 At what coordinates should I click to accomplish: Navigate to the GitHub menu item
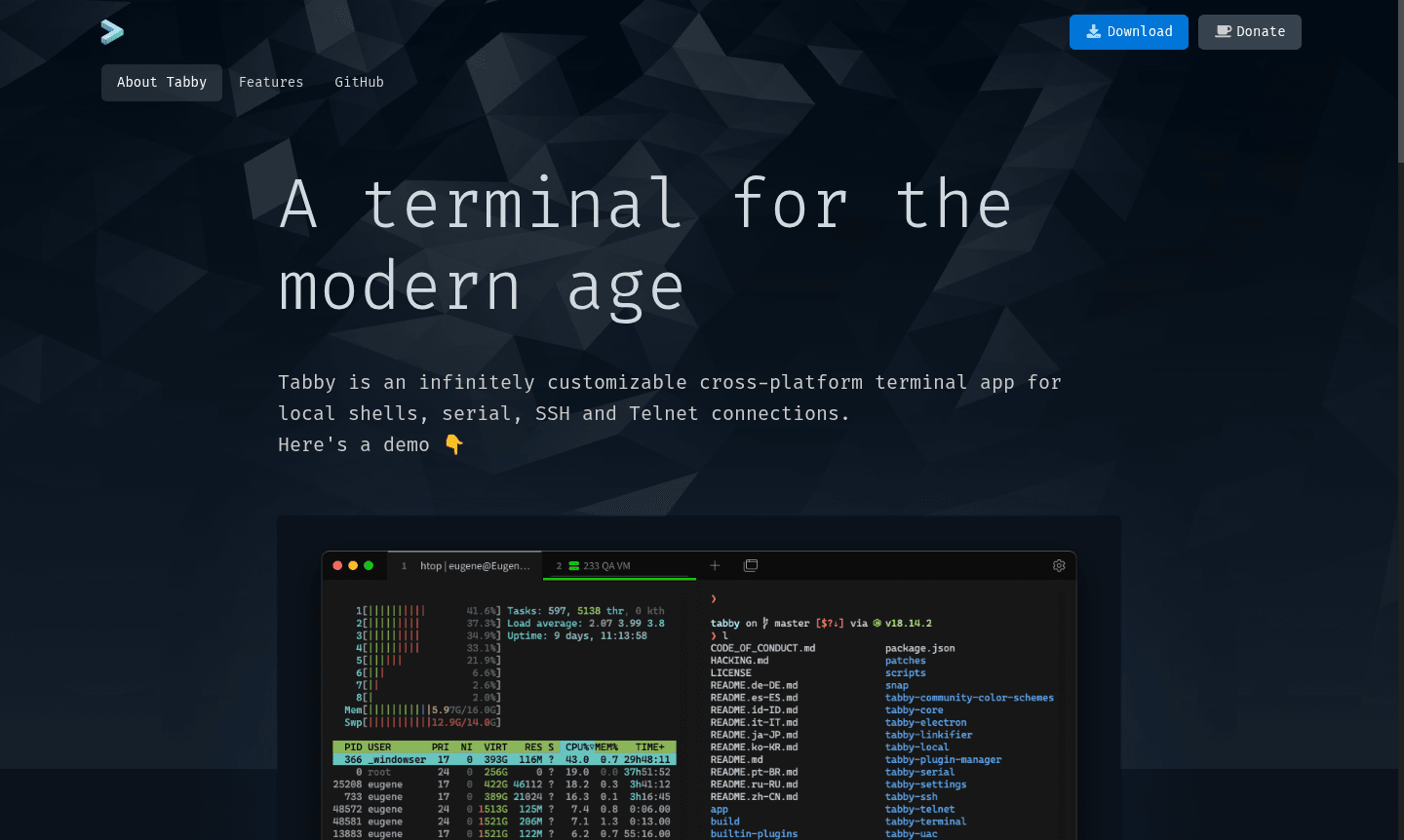(x=359, y=82)
